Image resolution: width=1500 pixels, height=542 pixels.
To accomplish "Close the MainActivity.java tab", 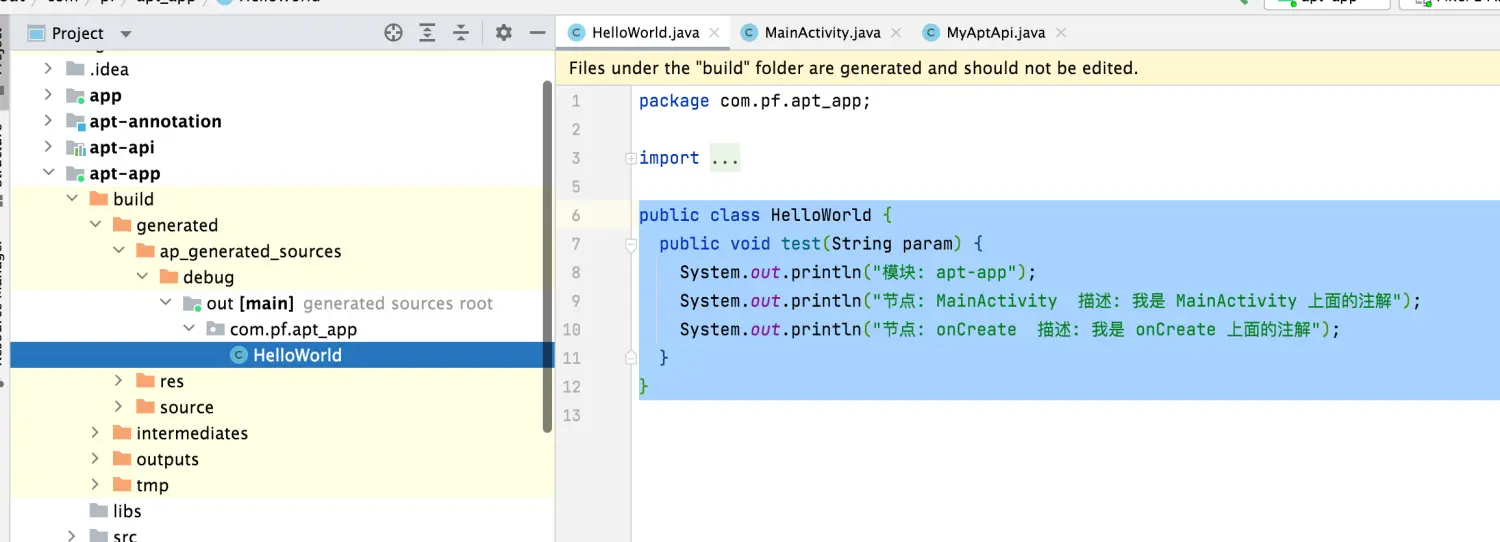I will point(896,33).
